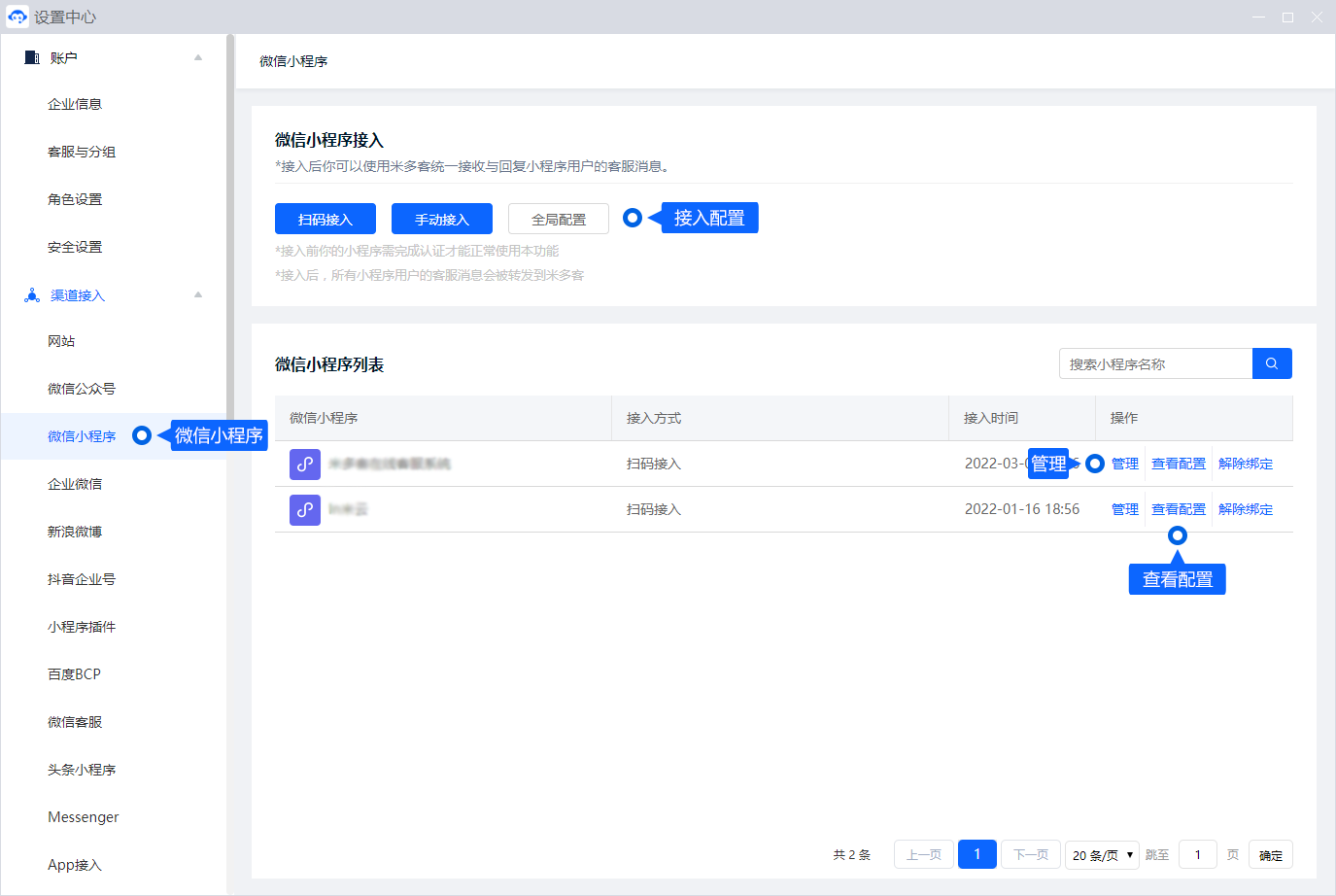
Task: Click the 渠道接入 channel icon in sidebar
Action: click(32, 295)
